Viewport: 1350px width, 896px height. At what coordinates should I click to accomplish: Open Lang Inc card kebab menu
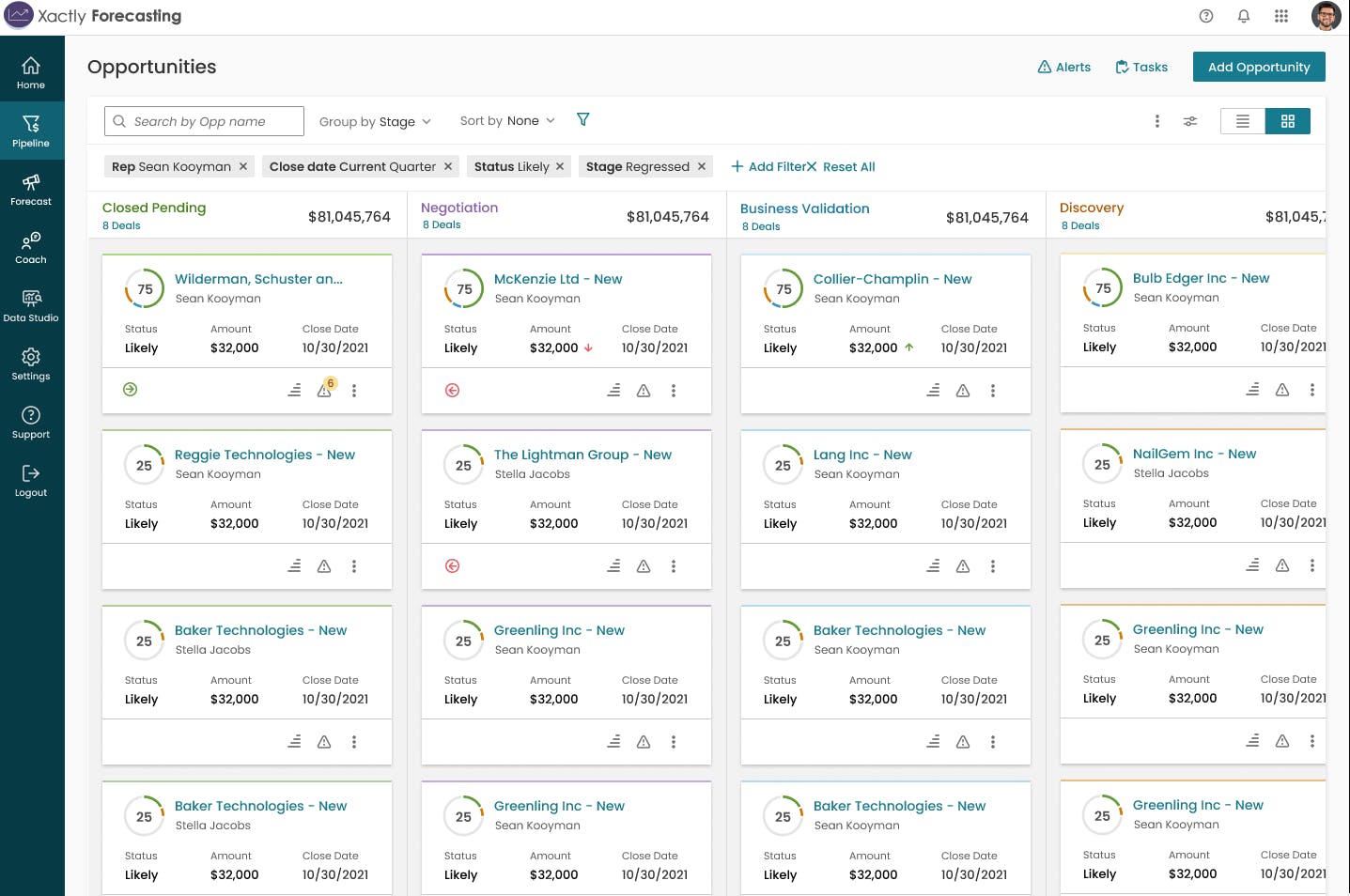(x=993, y=566)
